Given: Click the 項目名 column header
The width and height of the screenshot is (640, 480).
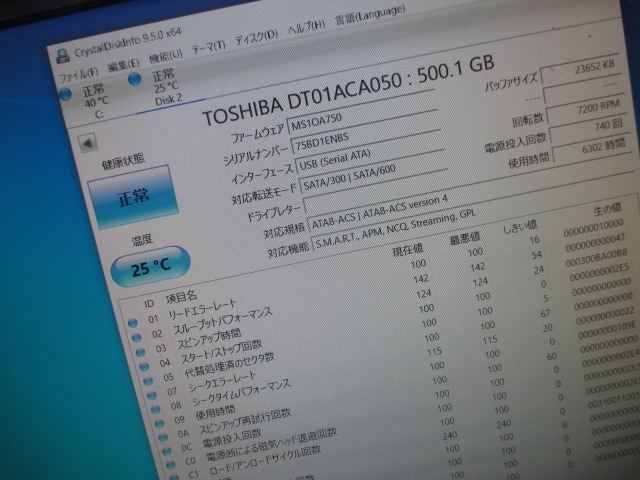Looking at the screenshot, I should [x=181, y=298].
